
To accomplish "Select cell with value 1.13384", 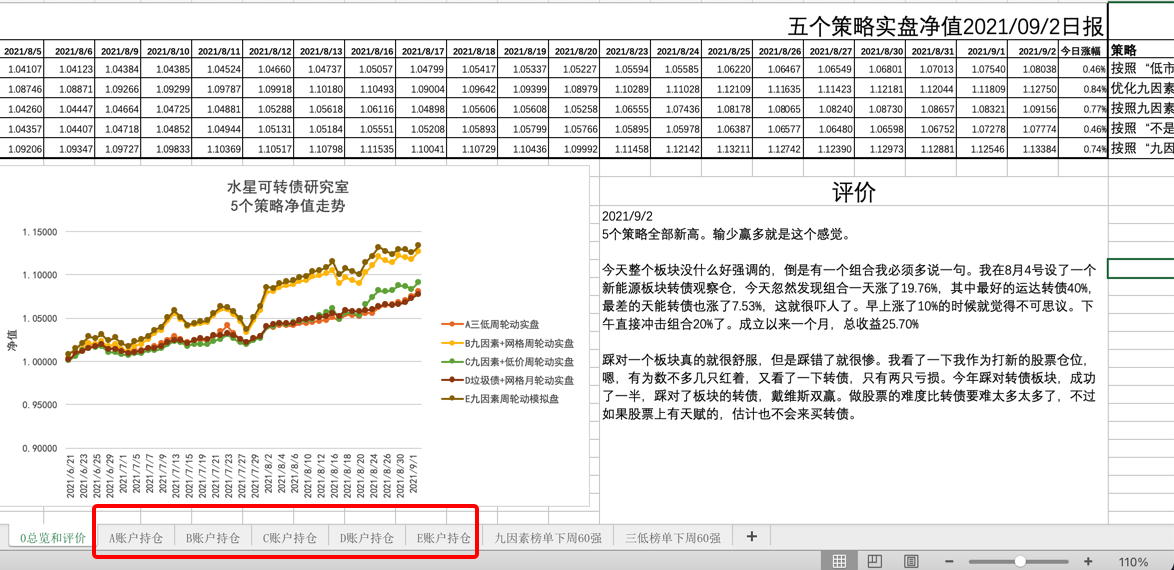I will 1034,148.
